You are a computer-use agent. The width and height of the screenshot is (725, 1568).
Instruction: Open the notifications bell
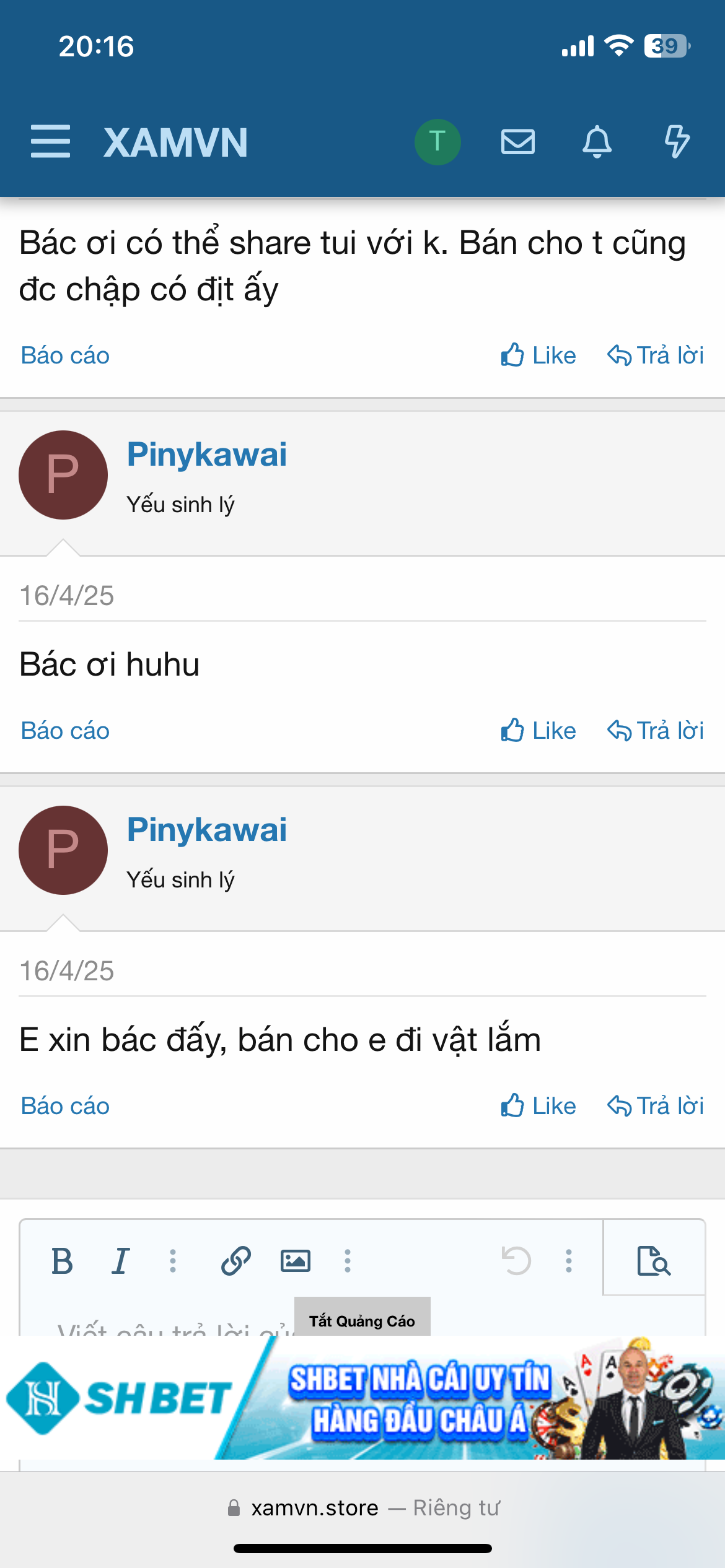coord(597,141)
